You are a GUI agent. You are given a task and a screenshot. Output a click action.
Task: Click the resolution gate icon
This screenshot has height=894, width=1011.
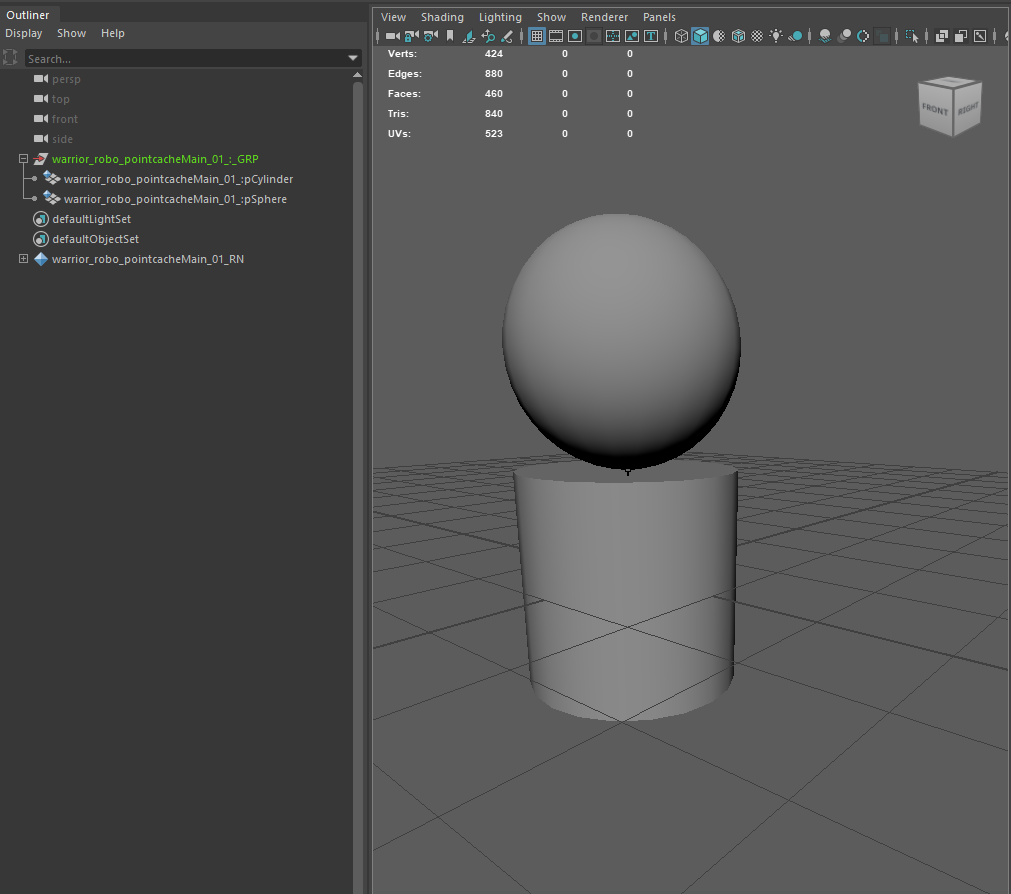tap(575, 36)
